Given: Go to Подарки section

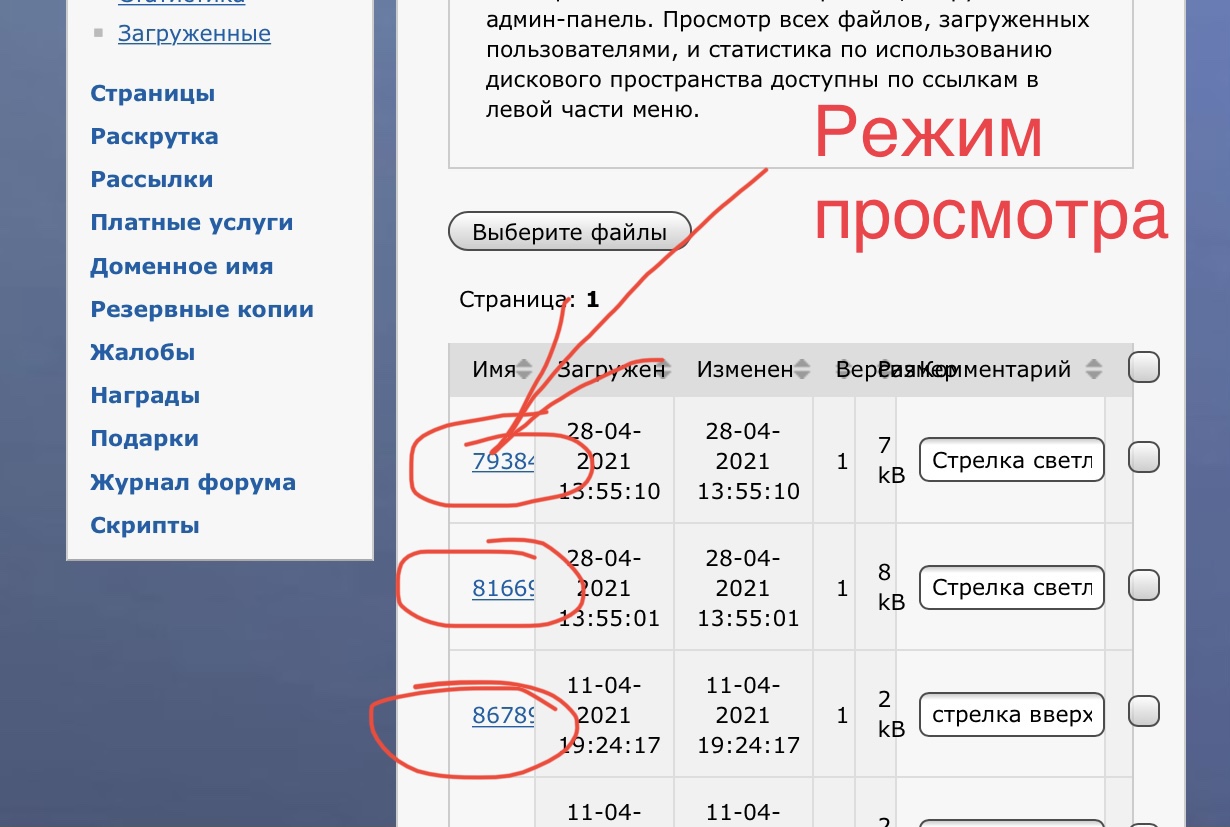Looking at the screenshot, I should coord(145,439).
